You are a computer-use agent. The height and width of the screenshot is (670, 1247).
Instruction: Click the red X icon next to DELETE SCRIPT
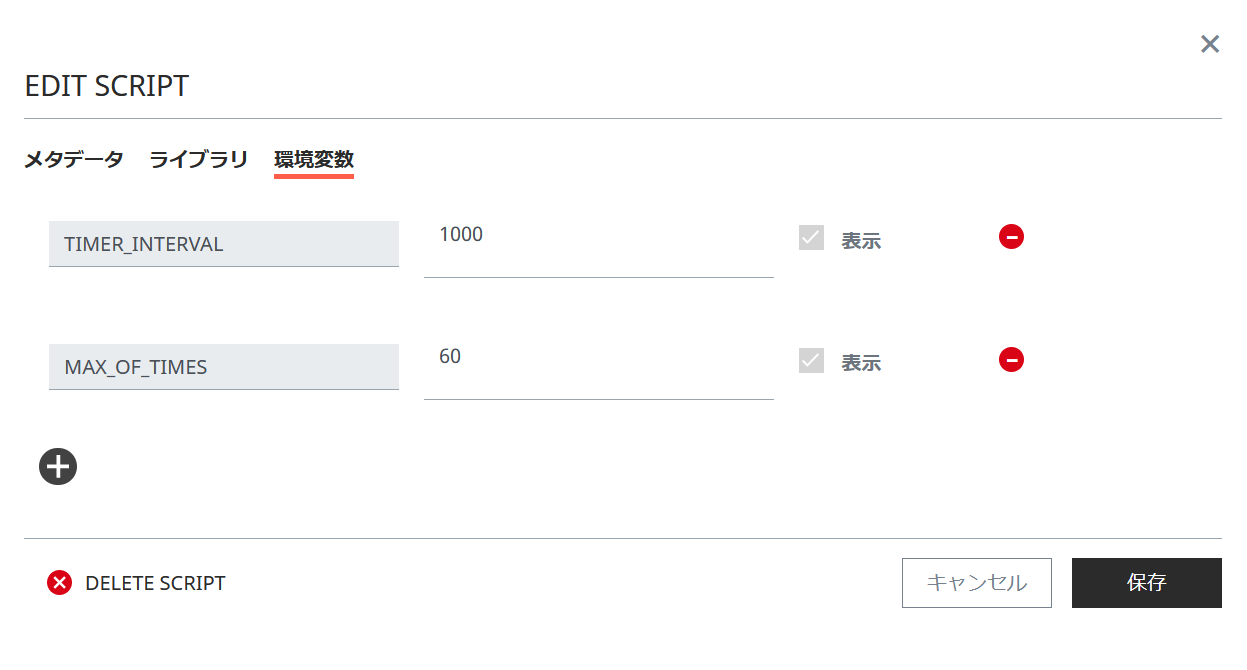click(58, 583)
